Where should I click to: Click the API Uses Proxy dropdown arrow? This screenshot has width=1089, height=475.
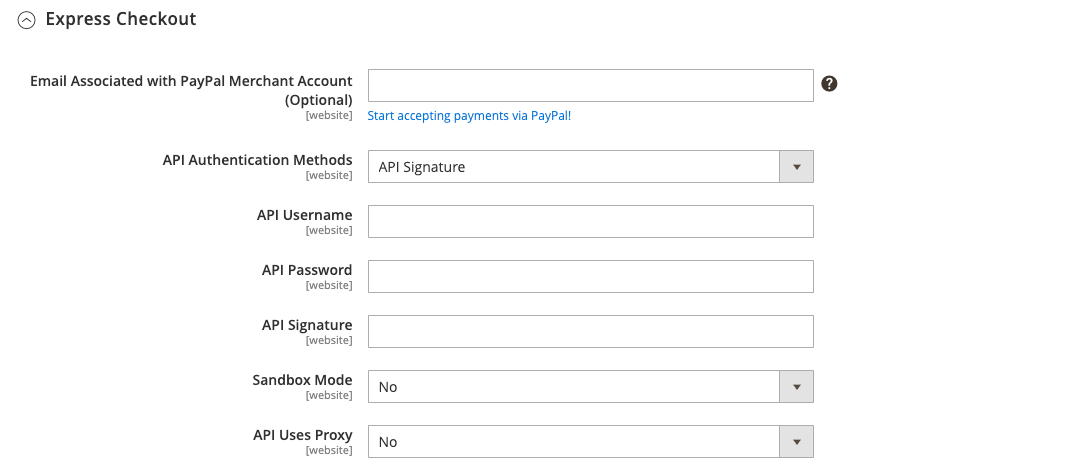796,442
